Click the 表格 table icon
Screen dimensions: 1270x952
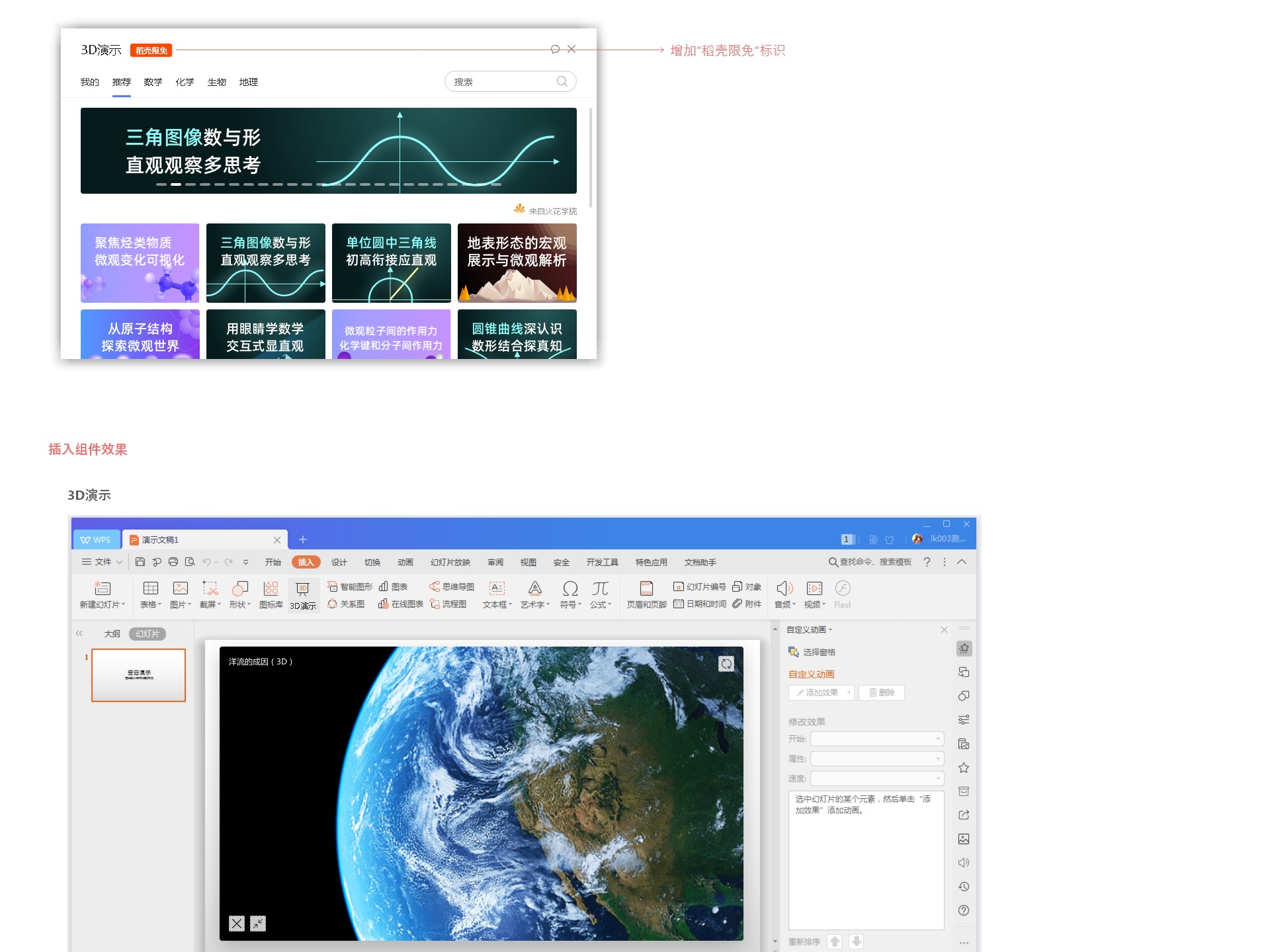click(x=150, y=588)
